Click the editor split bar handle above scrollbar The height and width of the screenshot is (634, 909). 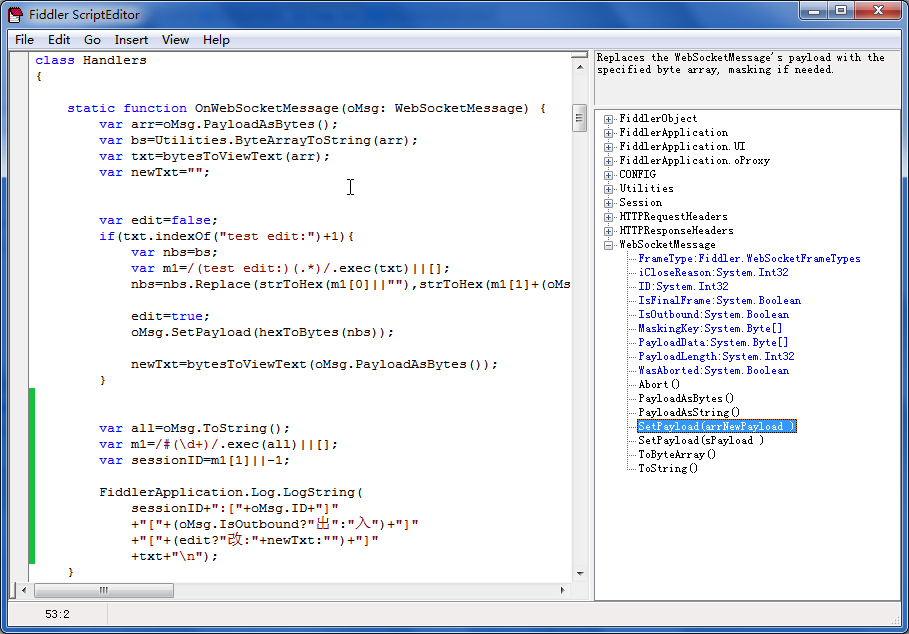coord(579,55)
